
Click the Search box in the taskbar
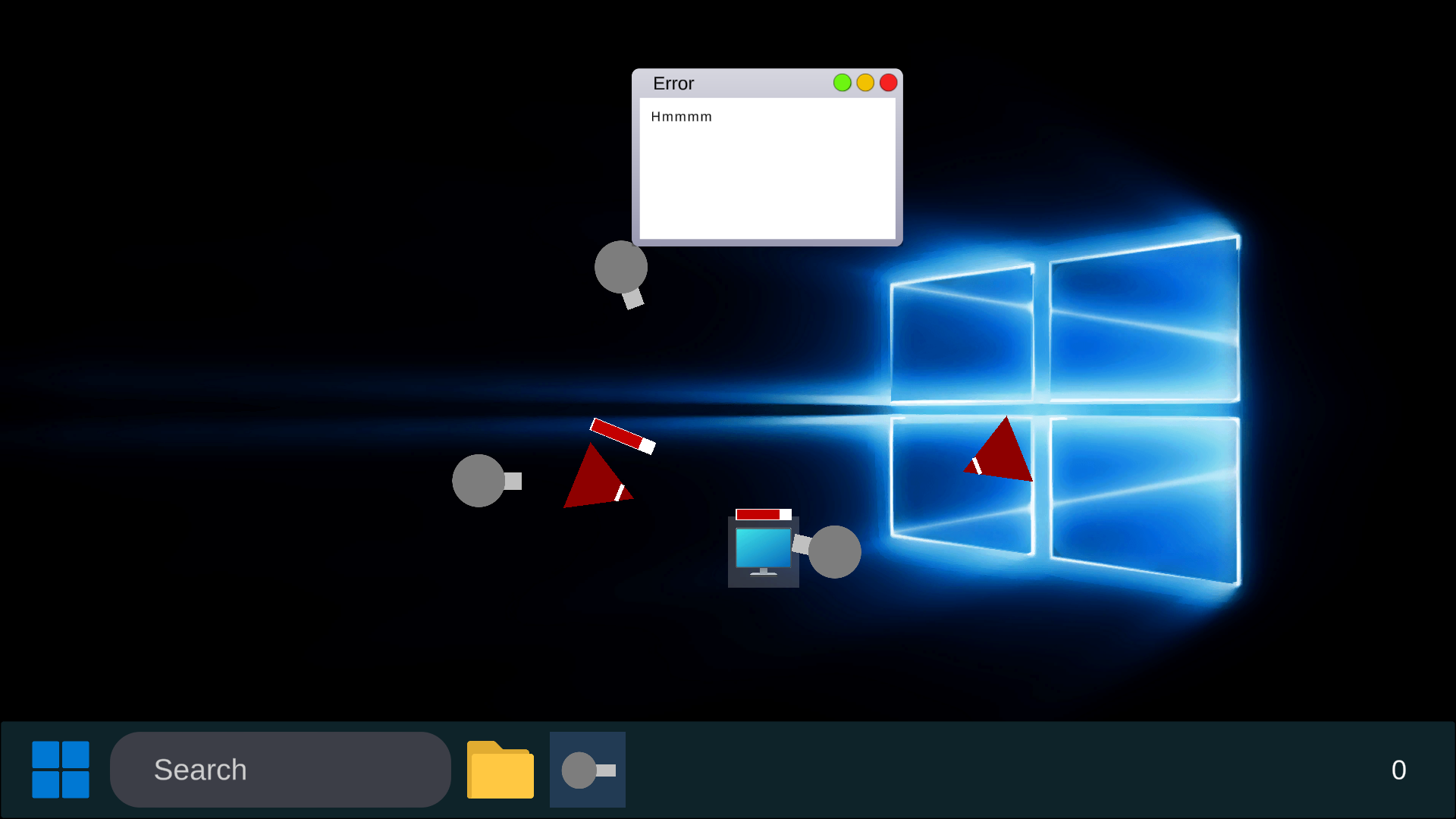click(x=281, y=769)
